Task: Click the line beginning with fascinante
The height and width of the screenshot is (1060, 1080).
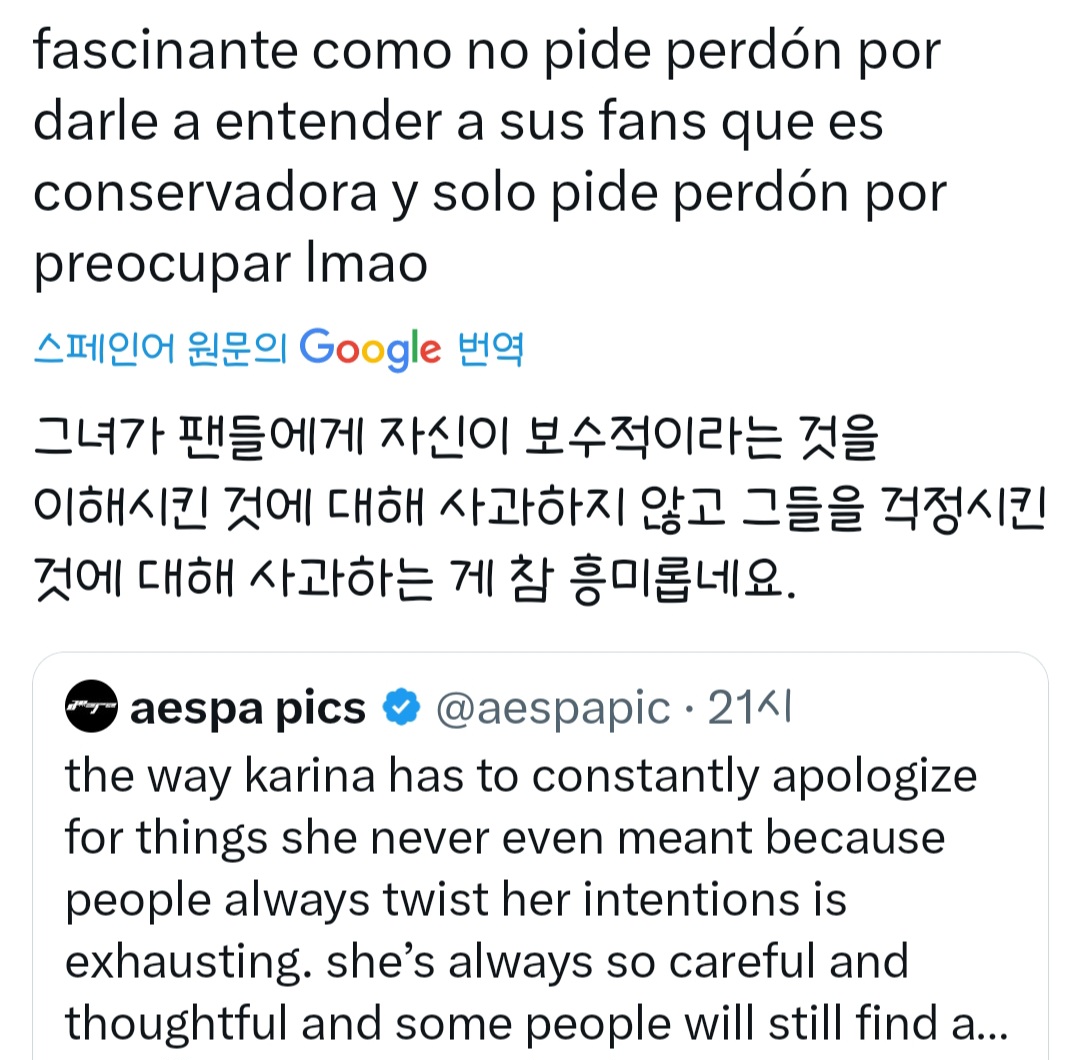Action: click(485, 52)
